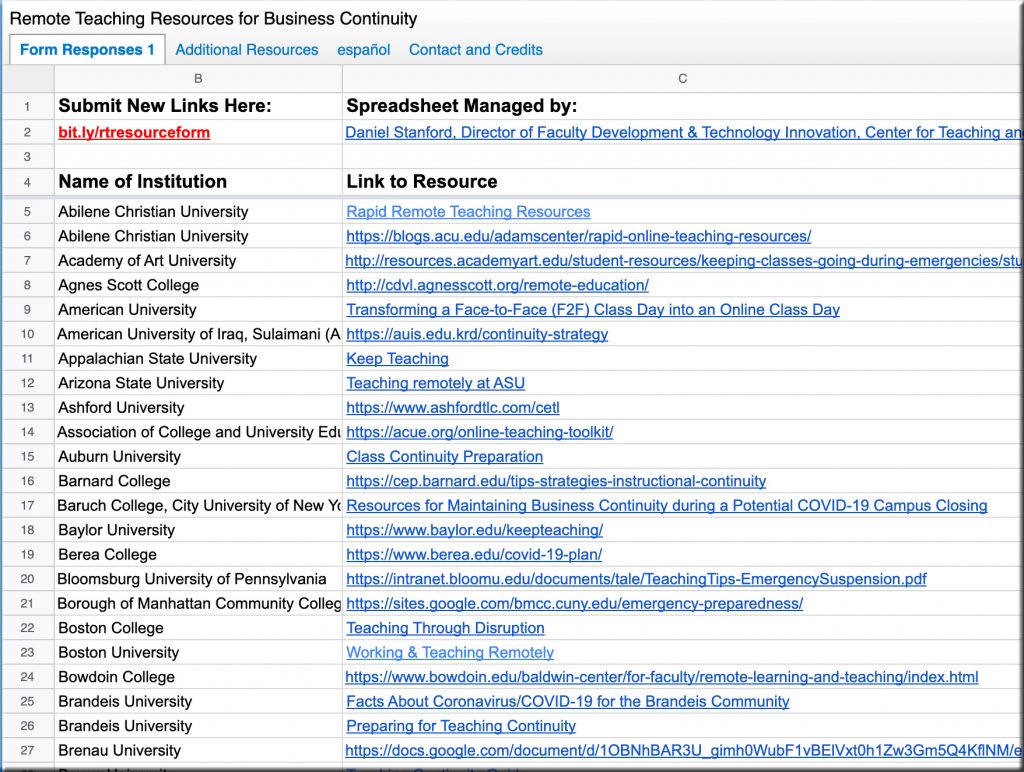Open the acue.org online-teaching-toolkit link
This screenshot has height=772, width=1024.
tap(479, 432)
